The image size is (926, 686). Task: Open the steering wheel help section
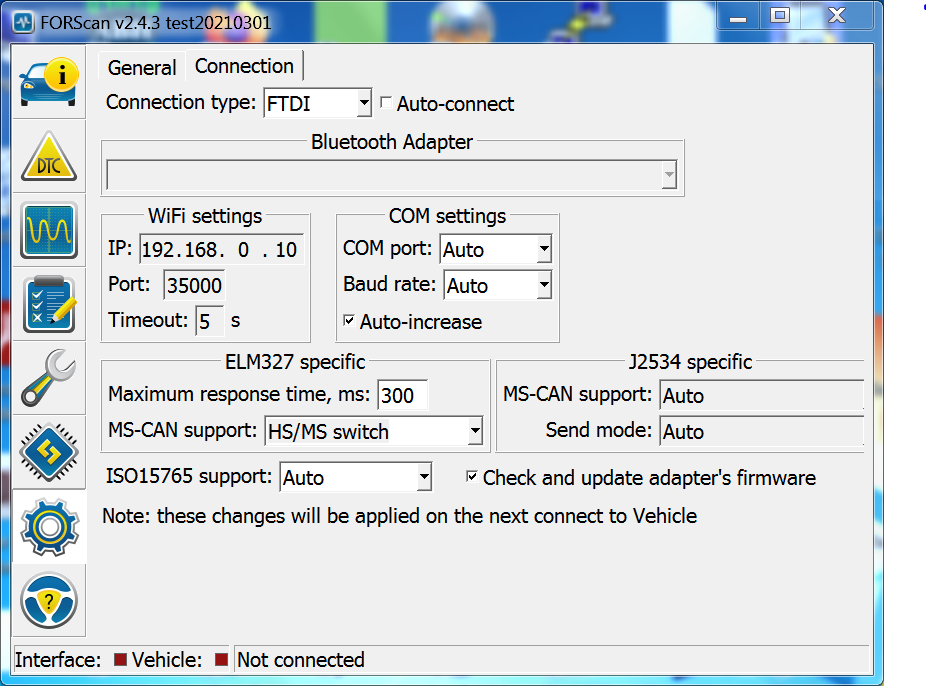point(49,599)
